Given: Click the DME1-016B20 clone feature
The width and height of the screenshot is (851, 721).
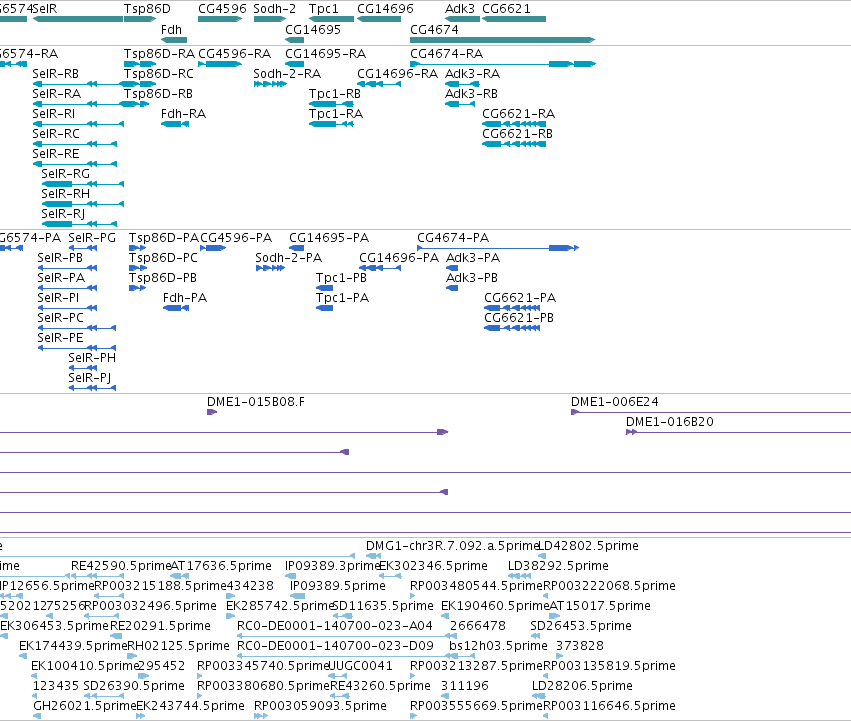Looking at the screenshot, I should click(738, 432).
